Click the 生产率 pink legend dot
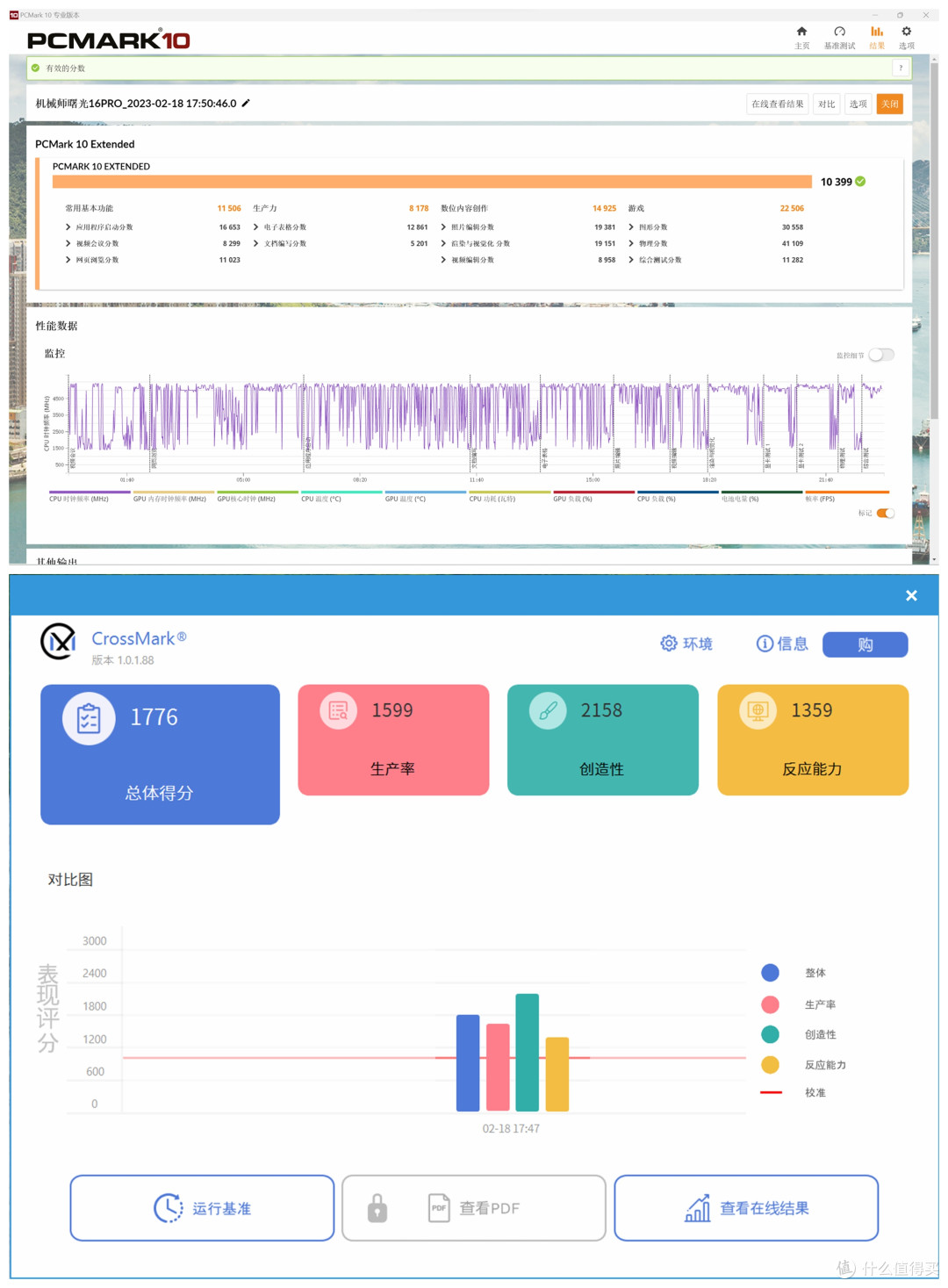Screen dimensions: 948x1288 pos(771,1004)
